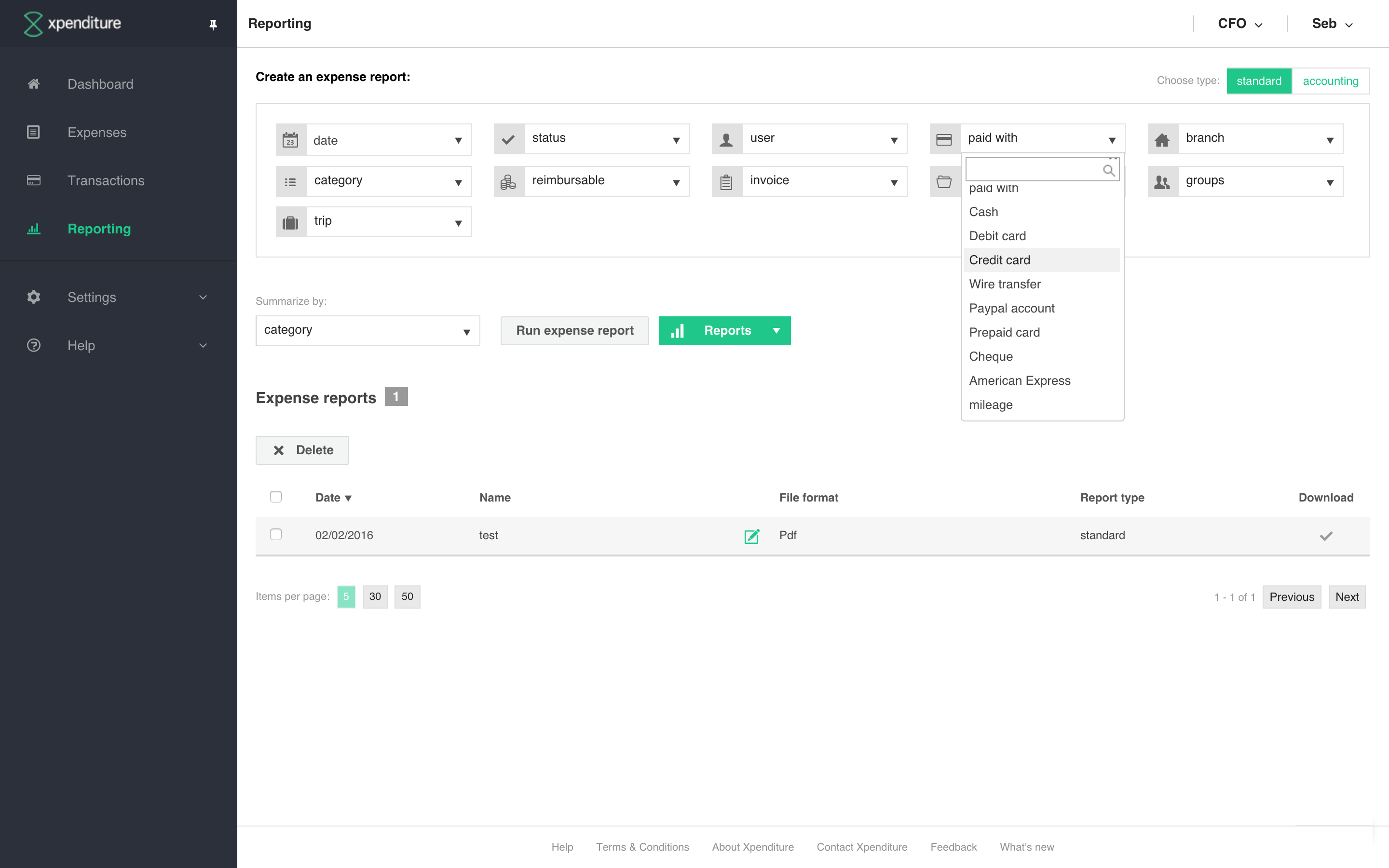Viewport: 1389px width, 868px height.
Task: Click the green edit icon beside test
Action: tap(751, 536)
